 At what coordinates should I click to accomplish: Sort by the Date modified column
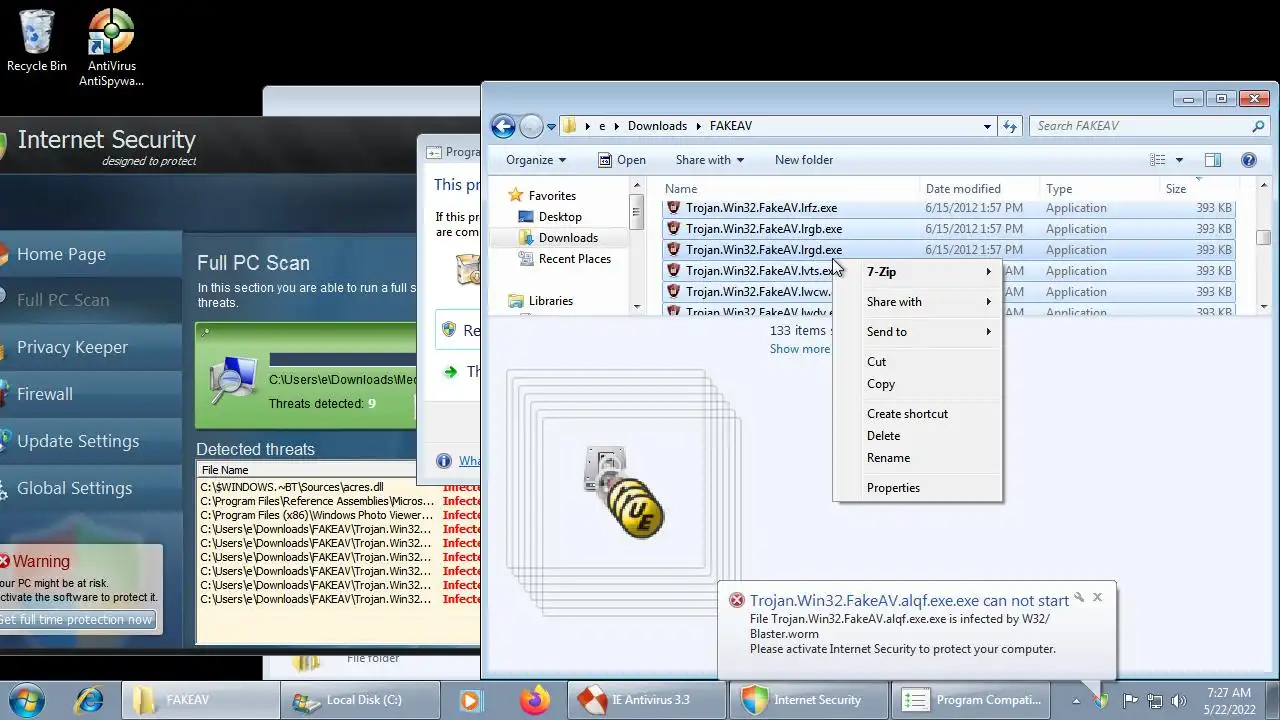tap(980, 189)
